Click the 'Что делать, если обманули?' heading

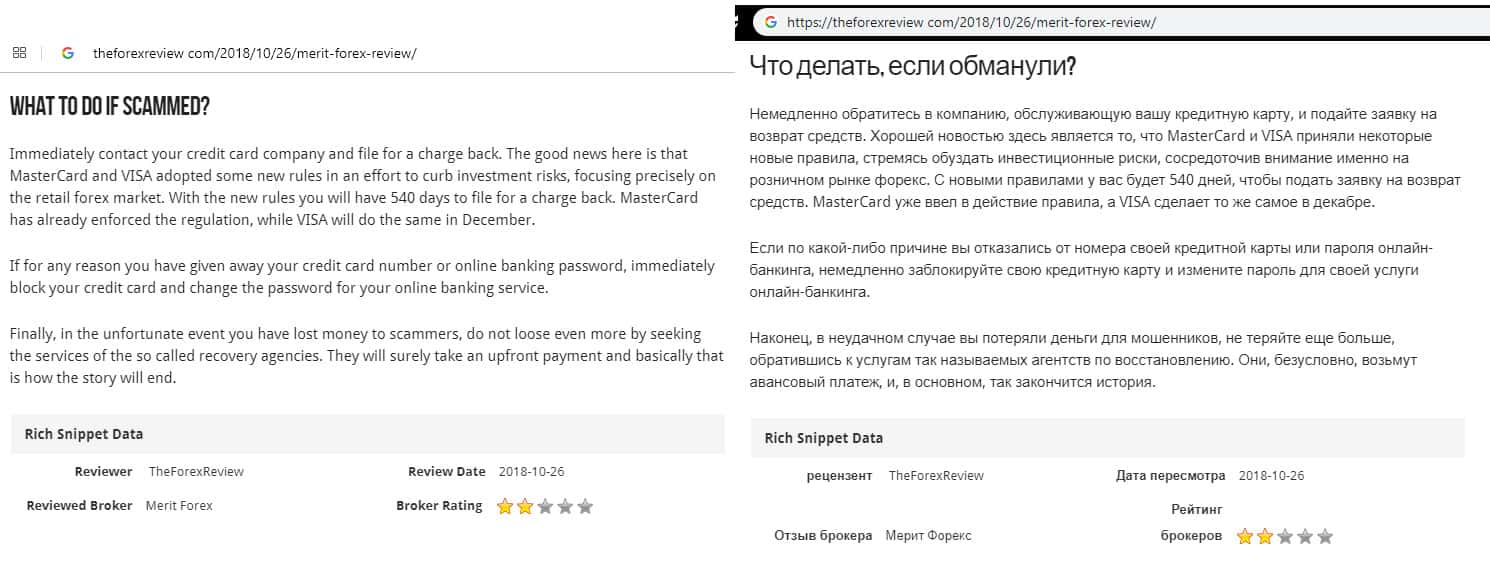click(912, 67)
